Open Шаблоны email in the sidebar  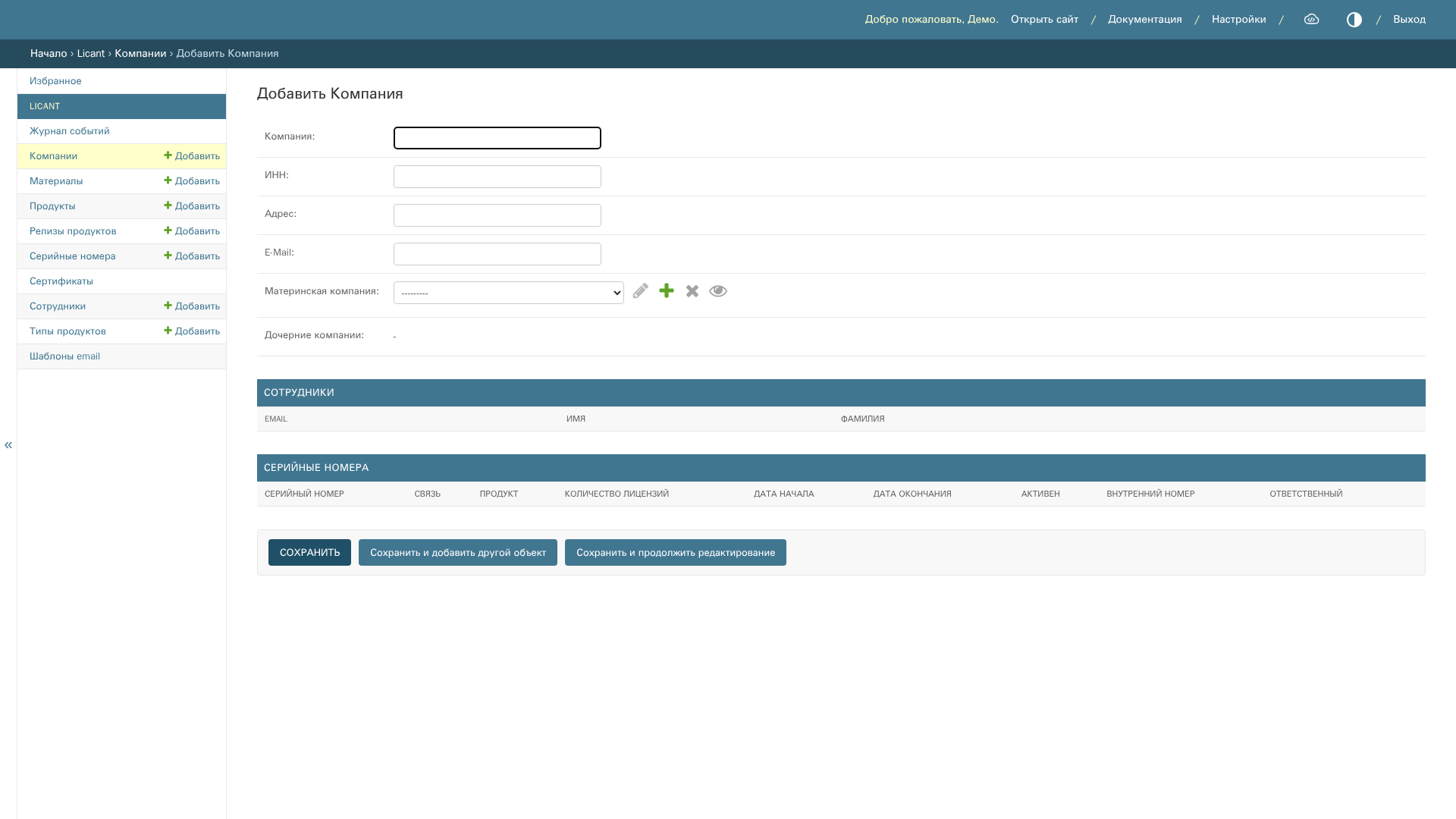coord(64,356)
